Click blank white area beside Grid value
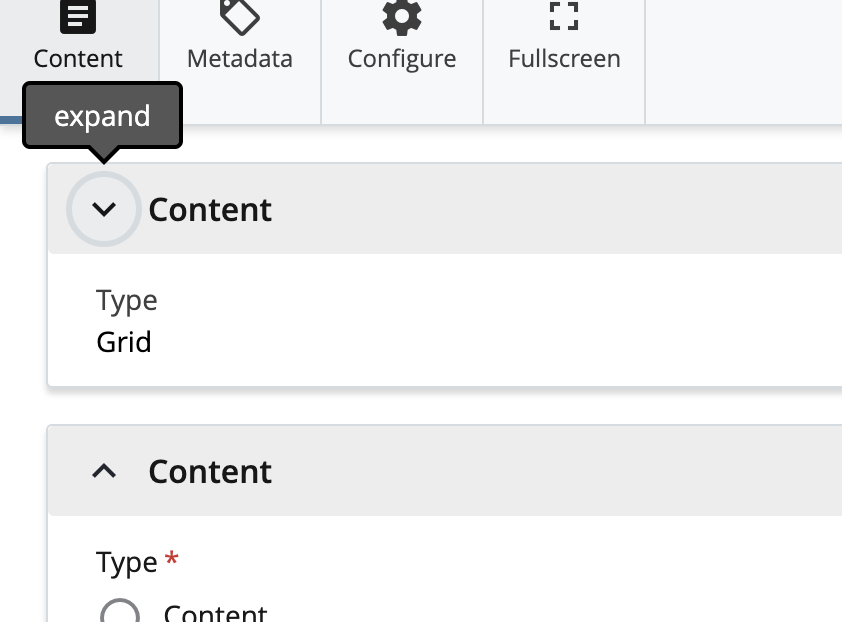The image size is (842, 622). pos(483,342)
